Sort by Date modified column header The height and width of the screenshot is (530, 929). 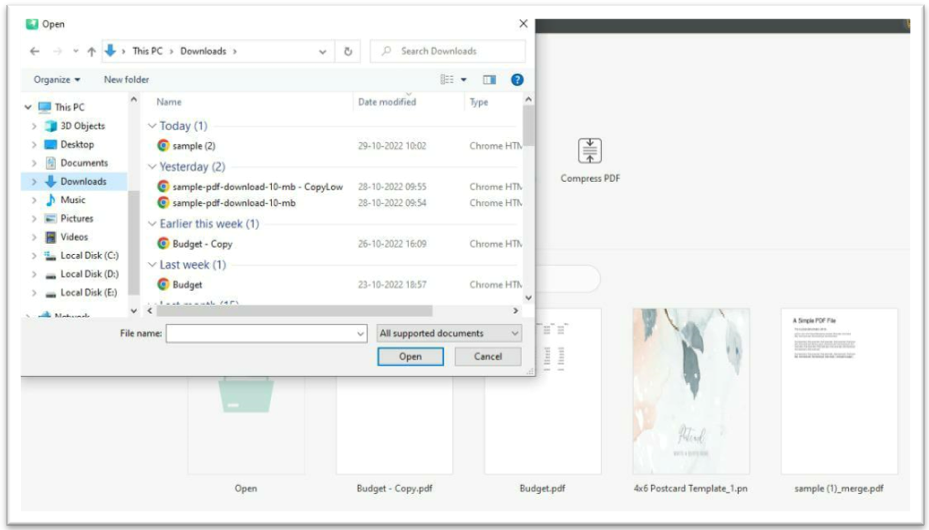pyautogui.click(x=387, y=102)
